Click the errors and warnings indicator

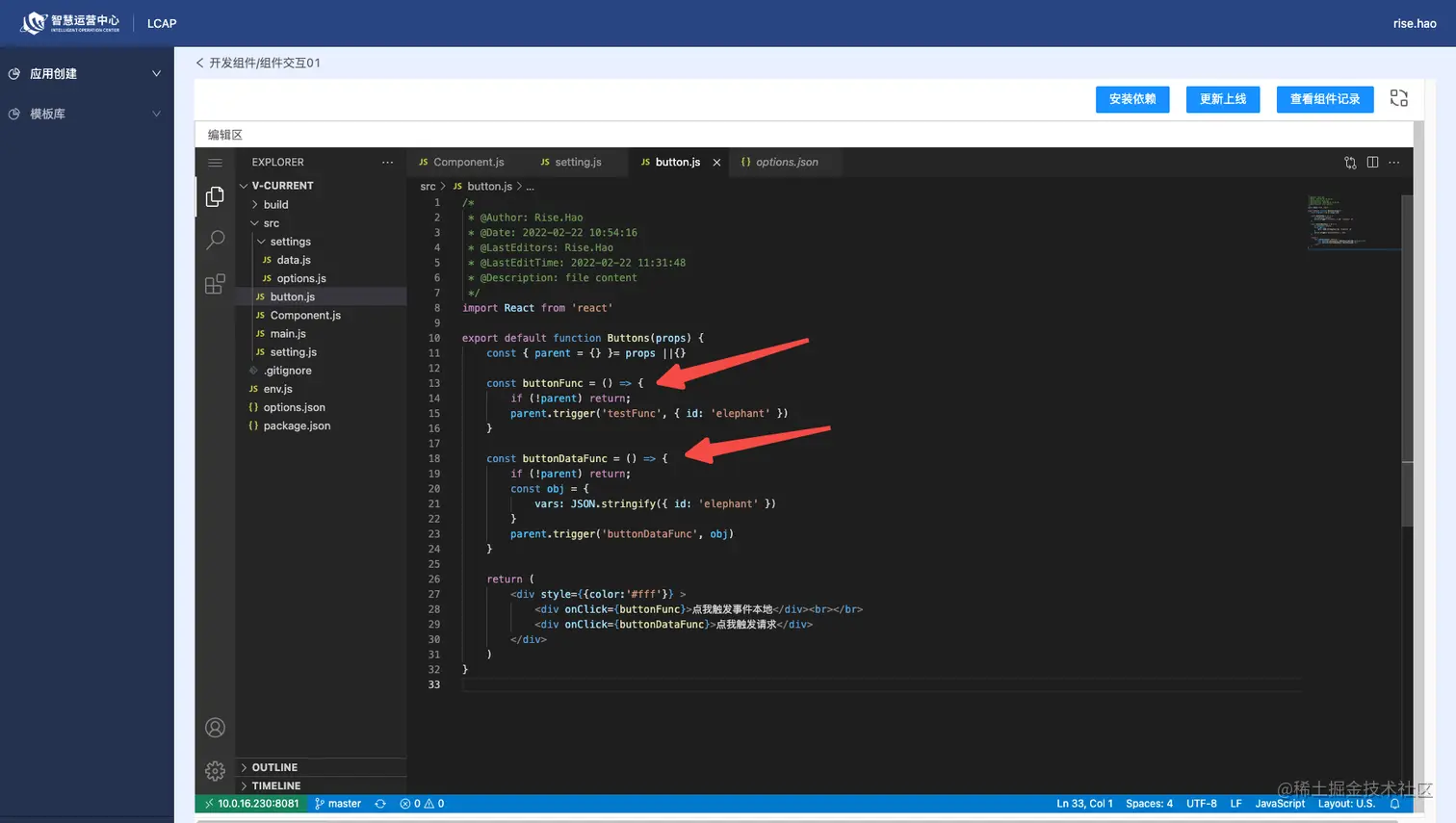(422, 804)
